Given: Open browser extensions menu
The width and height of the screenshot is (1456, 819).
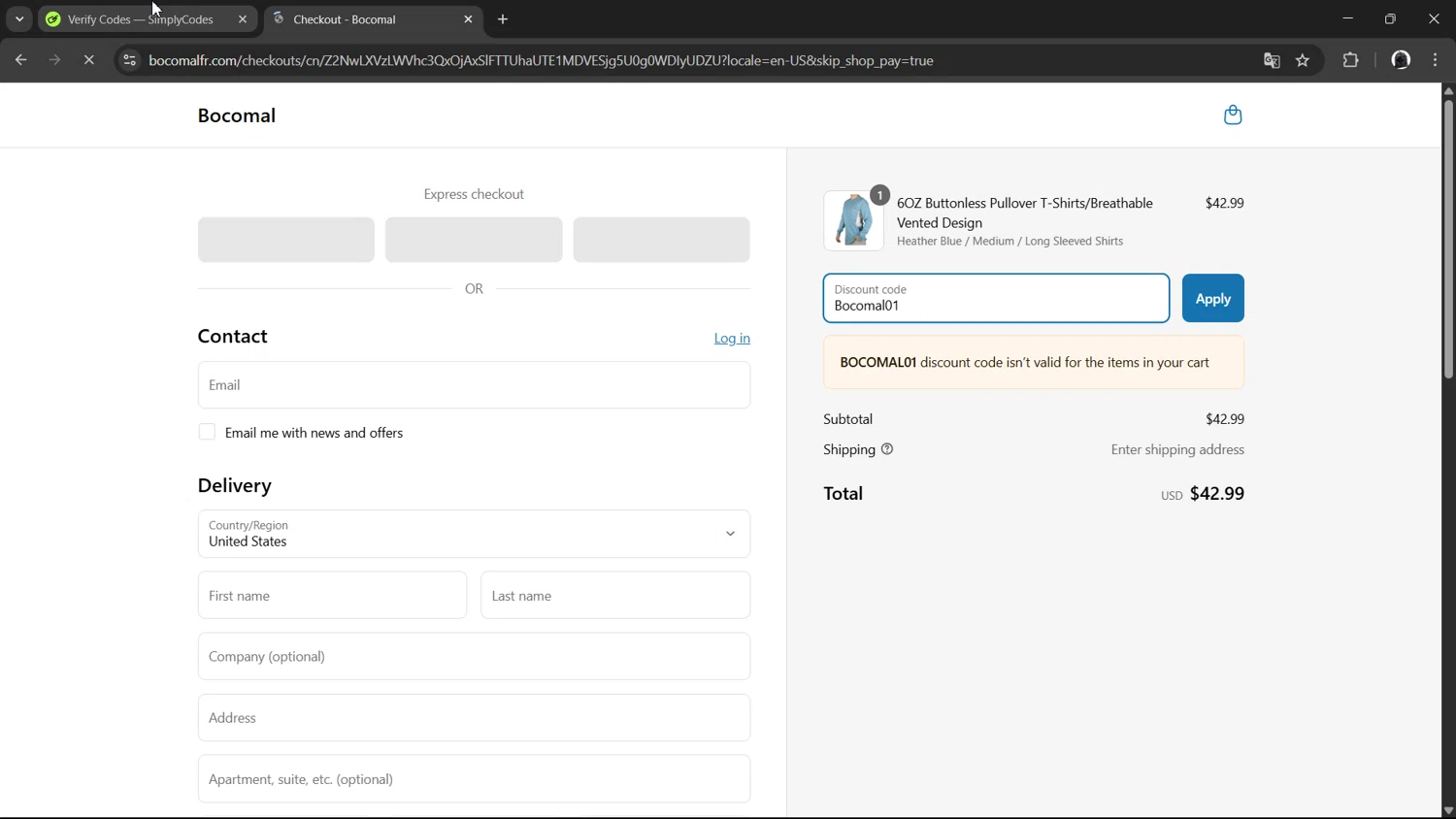Looking at the screenshot, I should click(1350, 60).
